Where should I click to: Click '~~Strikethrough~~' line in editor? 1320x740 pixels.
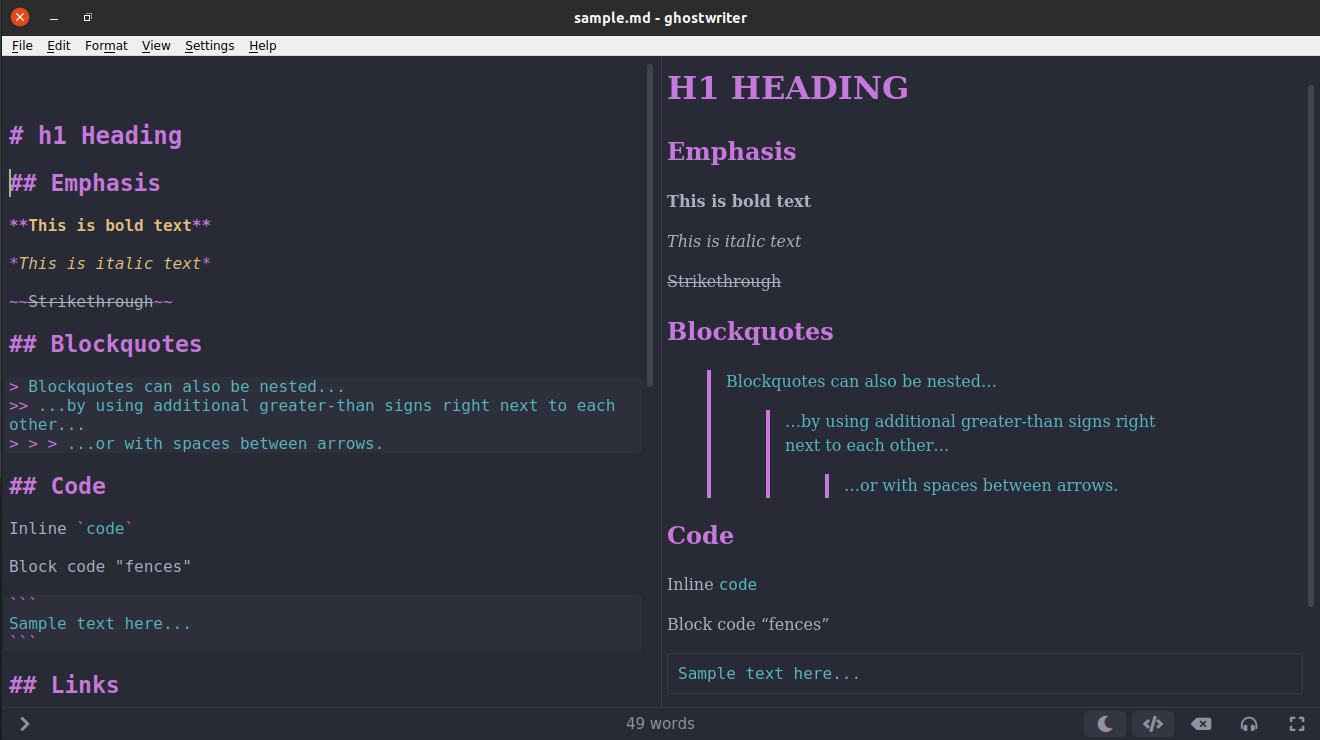pos(91,302)
